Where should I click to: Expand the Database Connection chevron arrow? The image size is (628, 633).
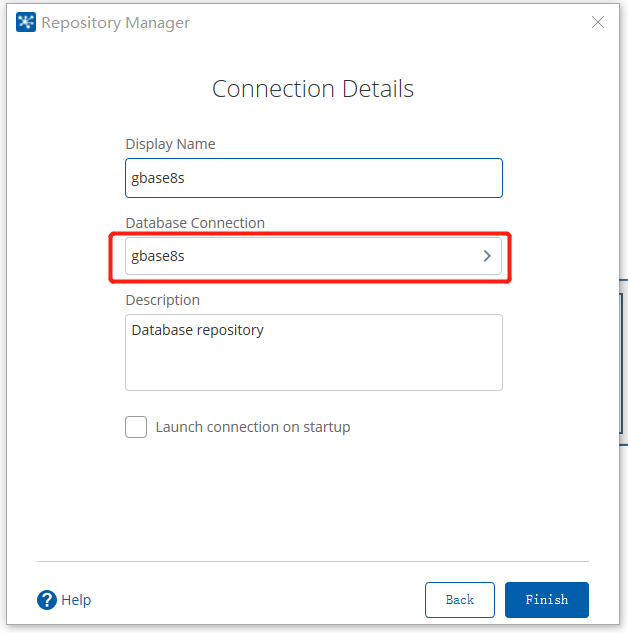487,256
